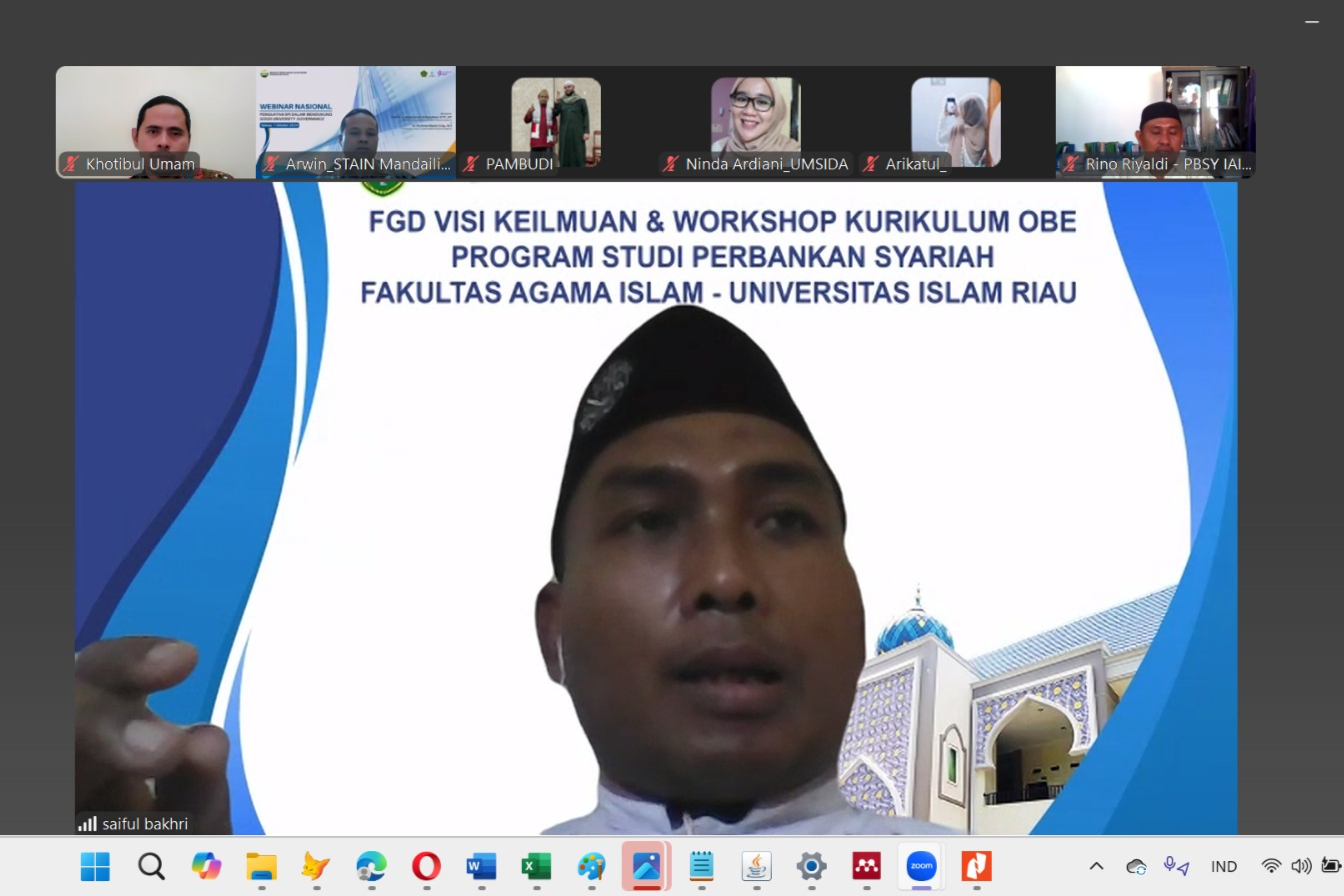The image size is (1344, 896).
Task: Open Zoom from the taskbar
Action: pyautogui.click(x=920, y=866)
